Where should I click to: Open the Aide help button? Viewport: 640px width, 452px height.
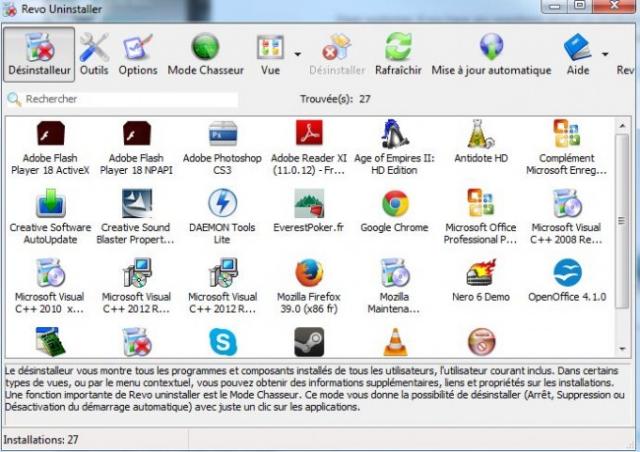578,54
